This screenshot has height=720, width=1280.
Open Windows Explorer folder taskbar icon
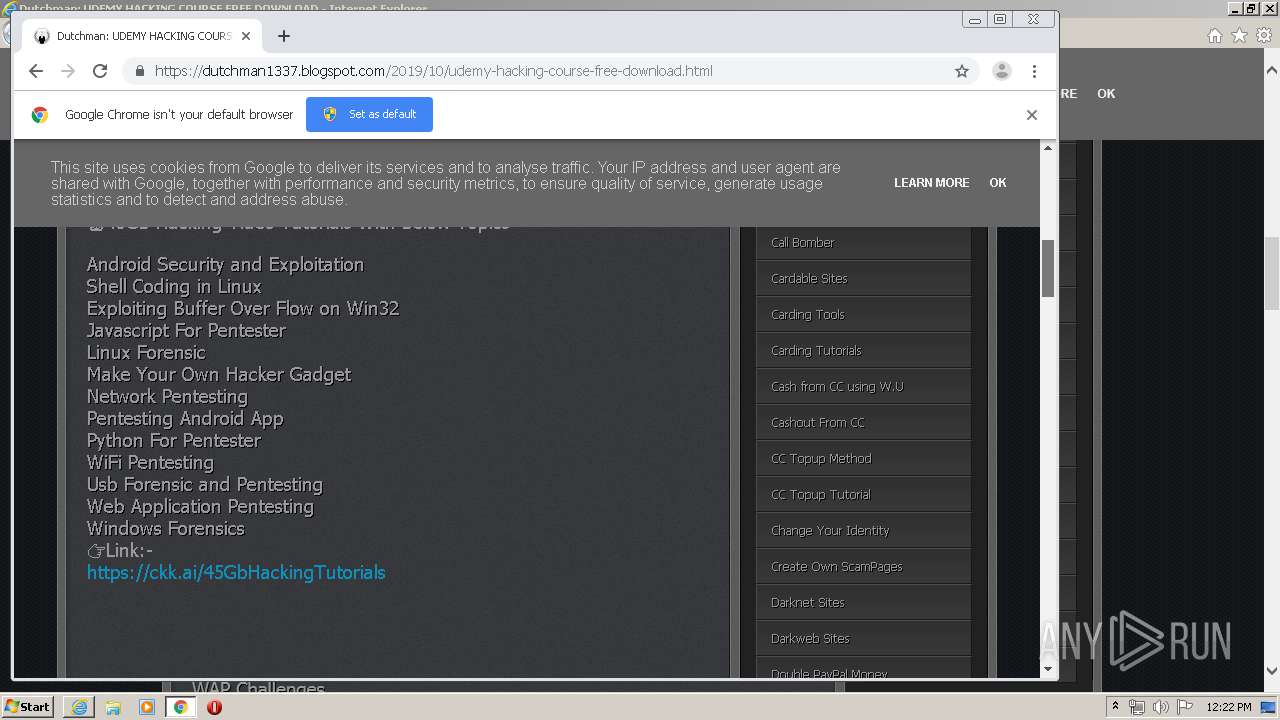pos(113,707)
